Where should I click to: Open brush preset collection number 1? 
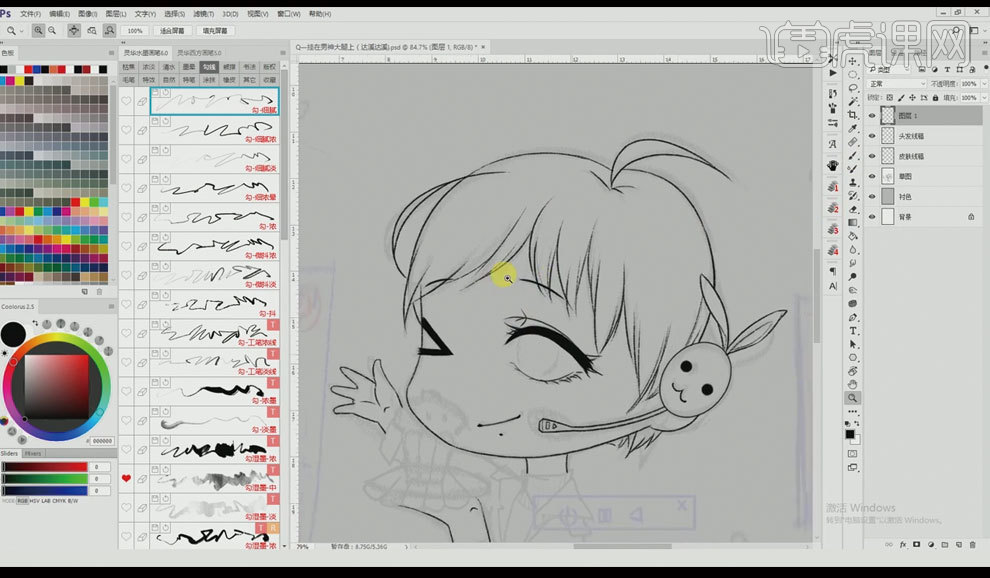pyautogui.click(x=833, y=187)
